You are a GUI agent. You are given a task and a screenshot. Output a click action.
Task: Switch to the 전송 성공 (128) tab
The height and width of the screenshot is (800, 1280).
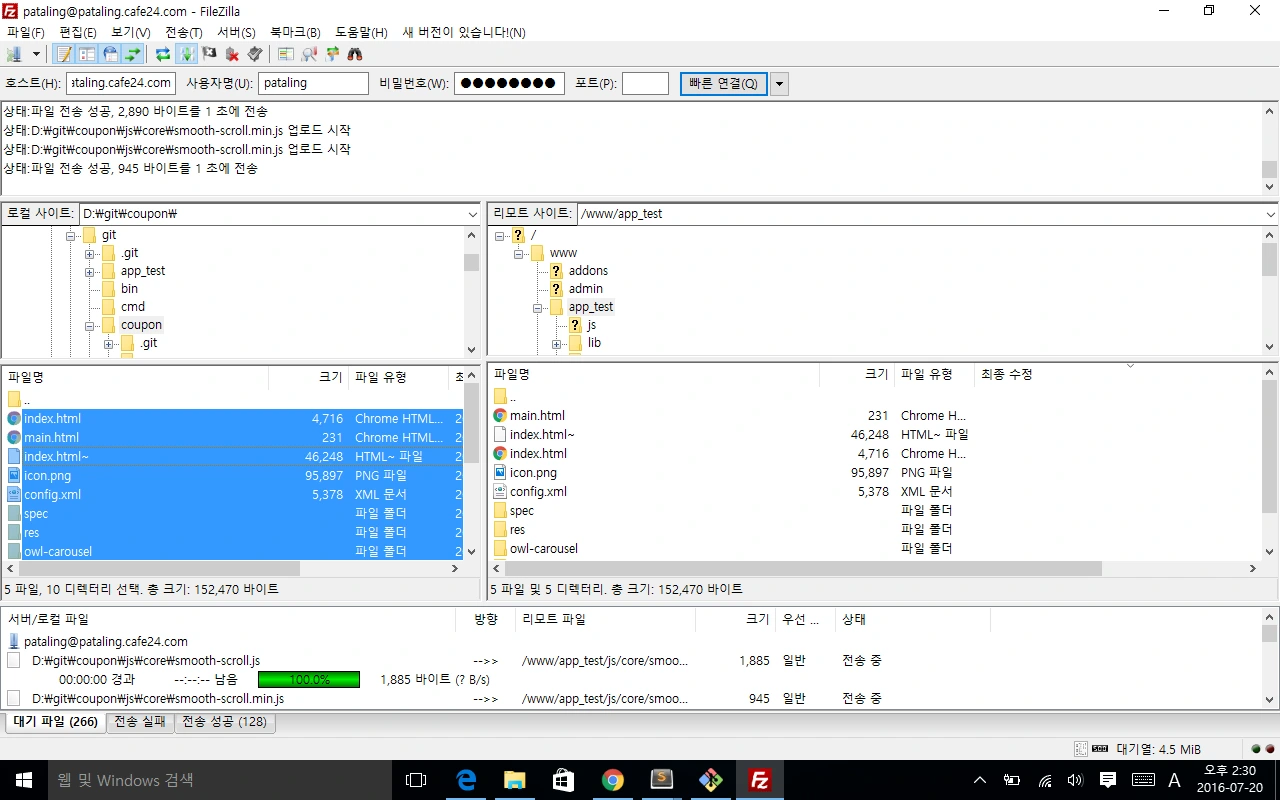(x=225, y=722)
